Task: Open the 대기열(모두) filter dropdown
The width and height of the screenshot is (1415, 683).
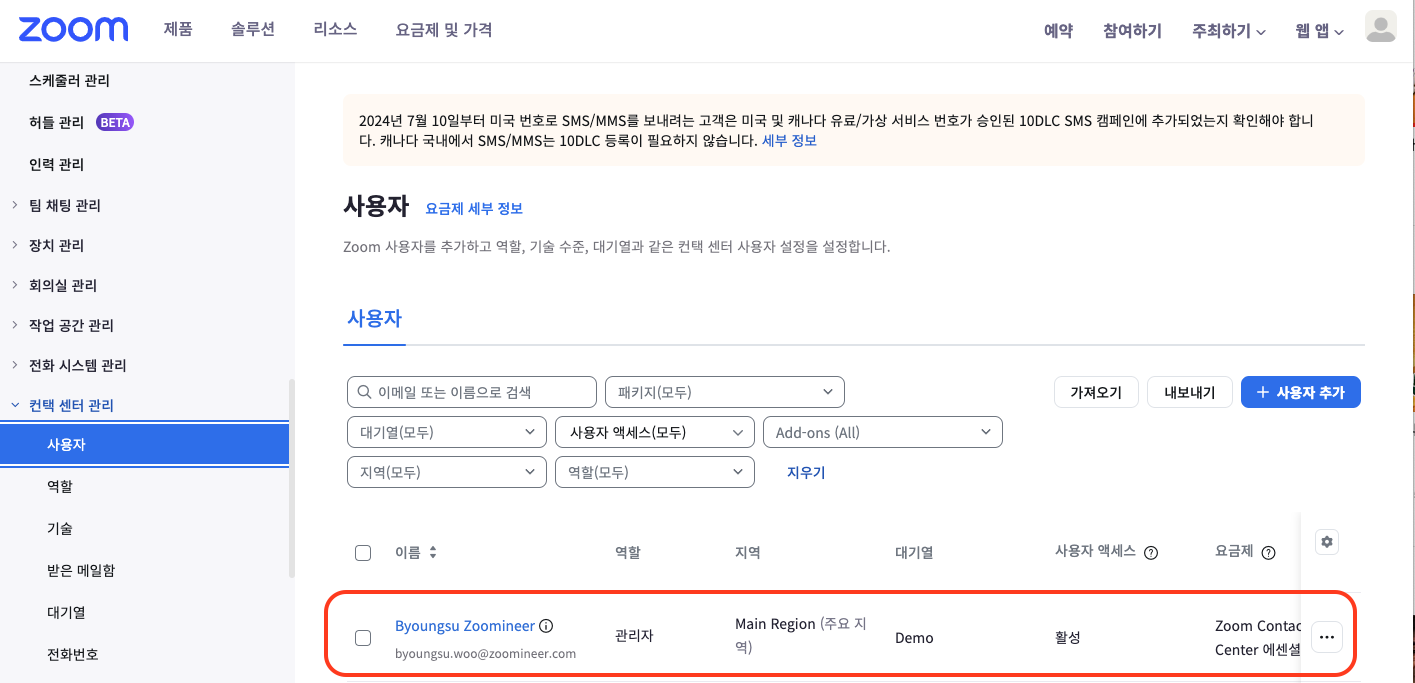Action: 447,432
